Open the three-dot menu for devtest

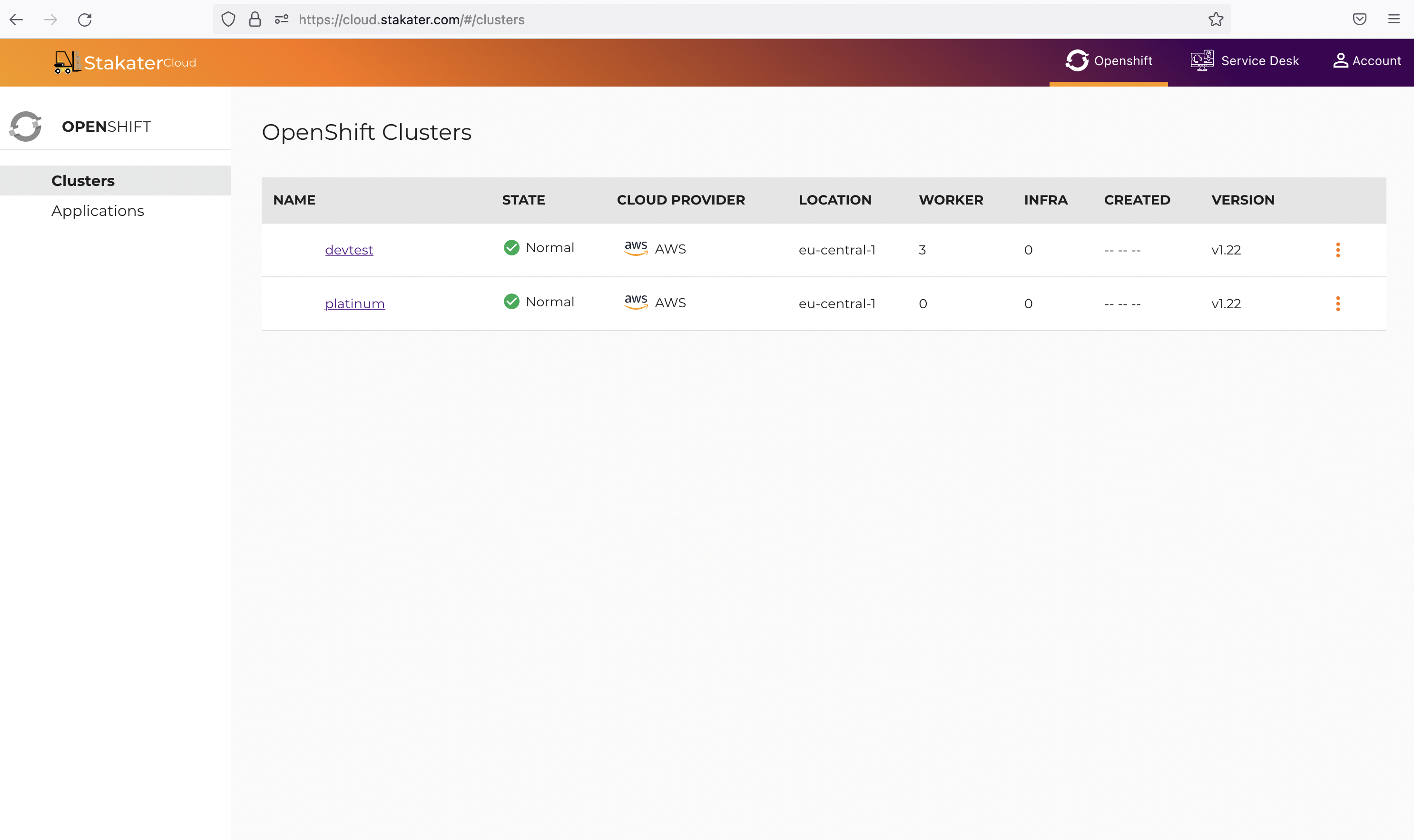pos(1337,250)
